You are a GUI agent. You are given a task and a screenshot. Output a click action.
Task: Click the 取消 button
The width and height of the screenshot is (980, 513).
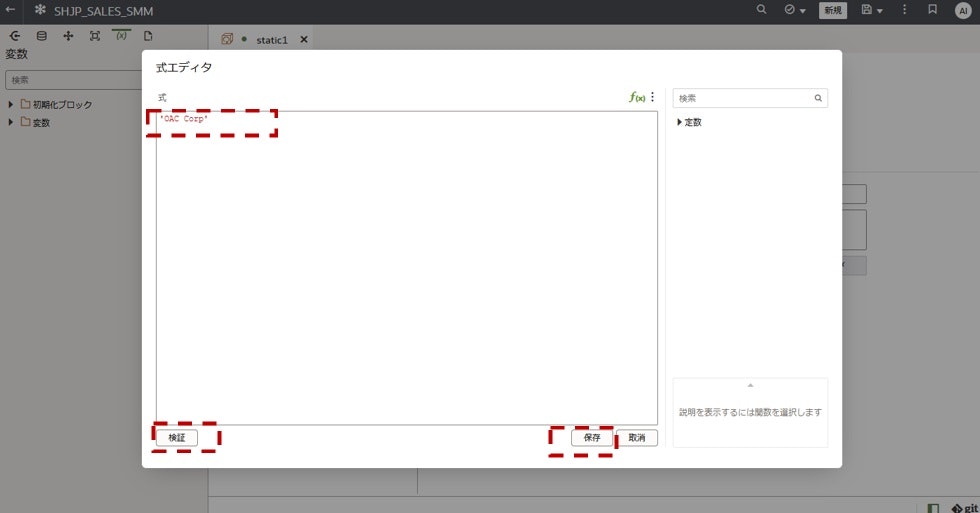(x=636, y=437)
